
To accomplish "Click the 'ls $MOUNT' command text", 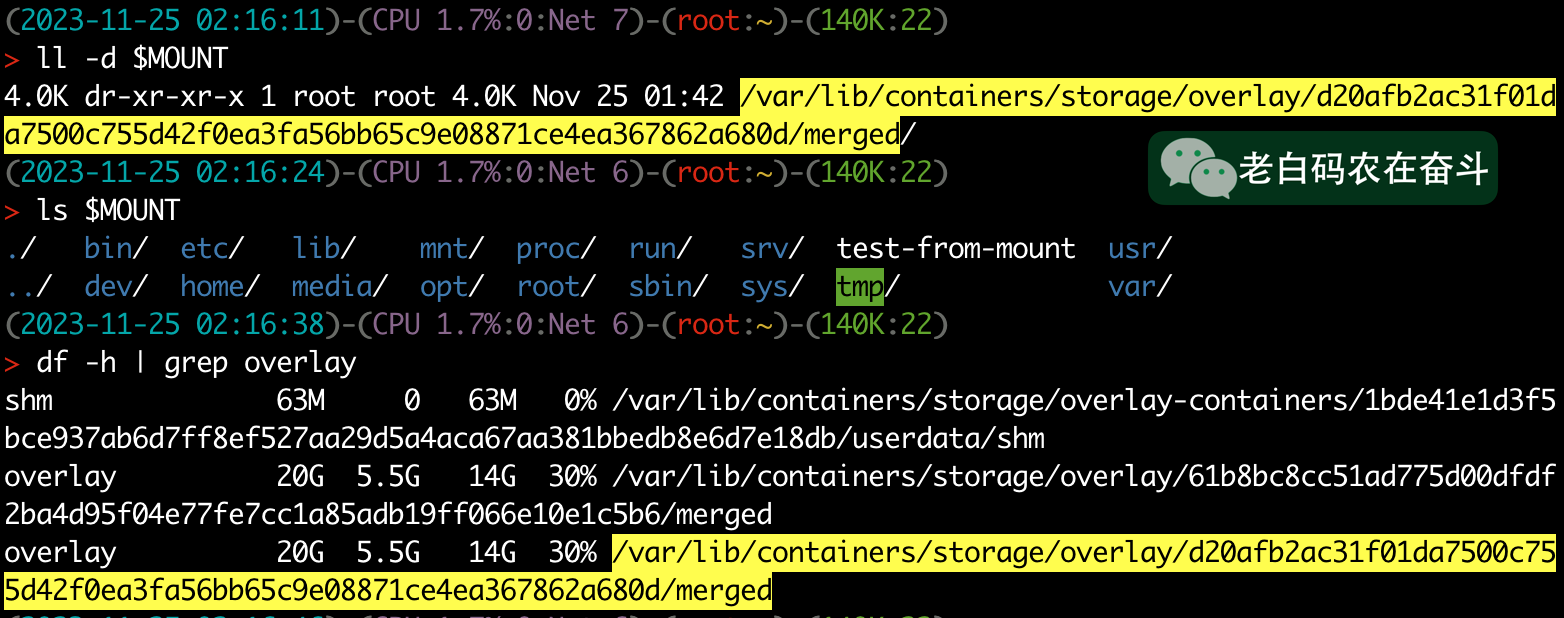I will pyautogui.click(x=108, y=211).
